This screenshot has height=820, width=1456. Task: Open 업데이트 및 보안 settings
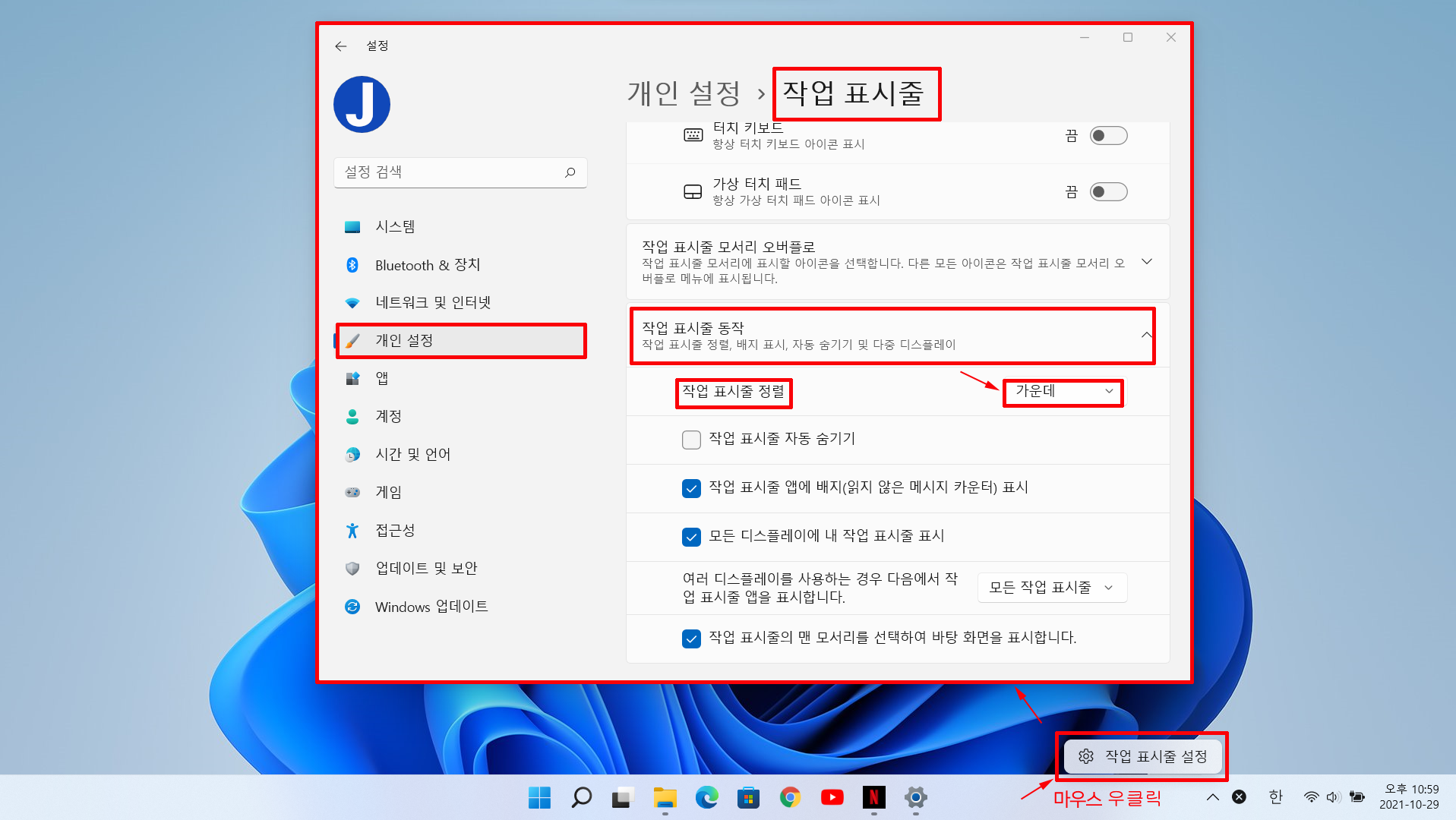coord(460,569)
